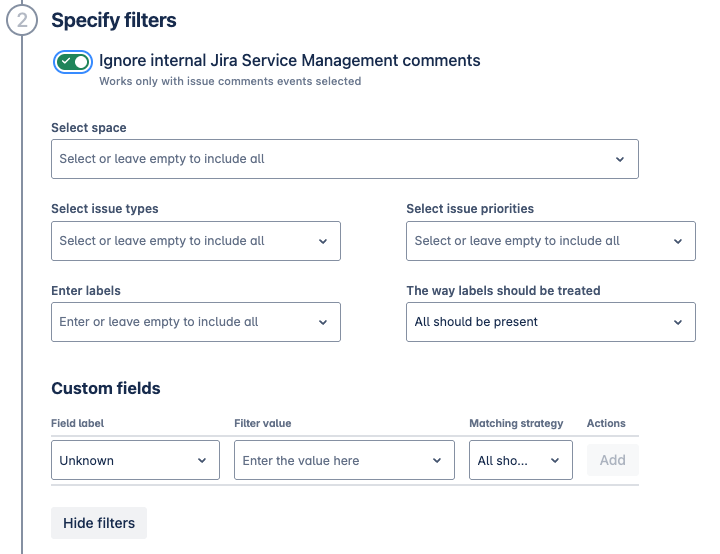Click chevron arrow in Select space field
The height and width of the screenshot is (554, 720).
pyautogui.click(x=620, y=159)
